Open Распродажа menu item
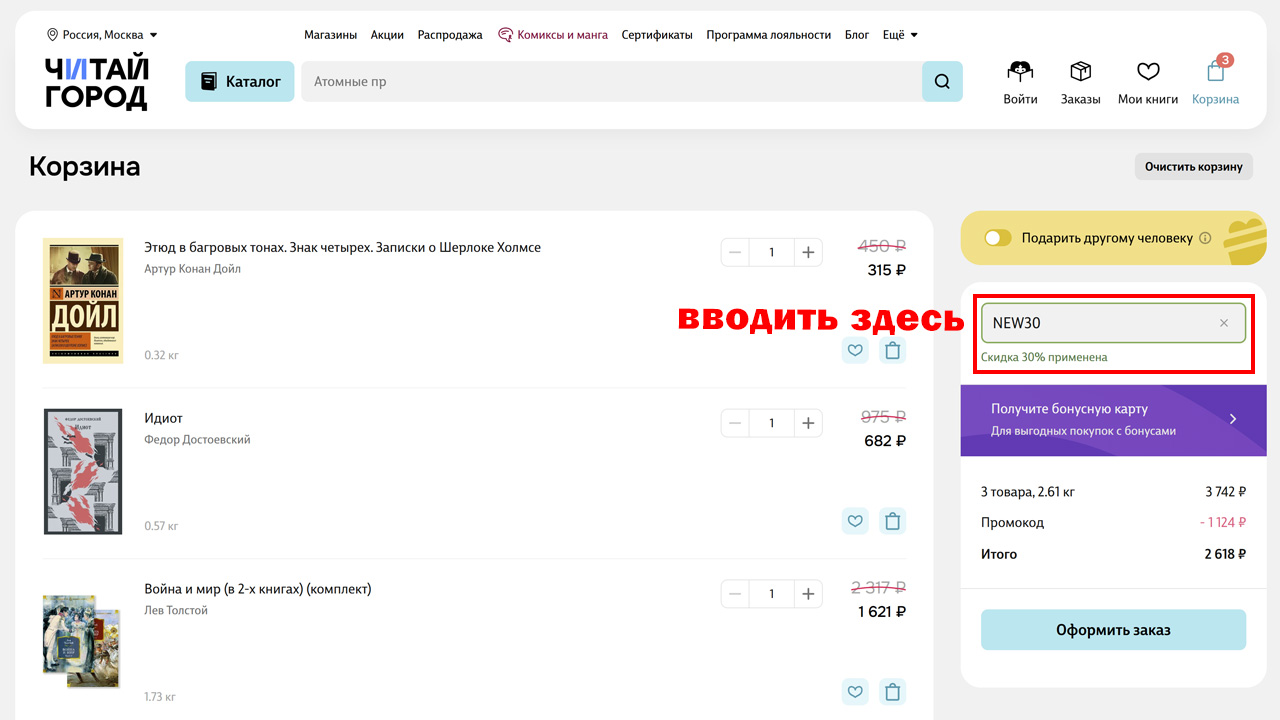Image resolution: width=1280 pixels, height=720 pixels. point(450,35)
